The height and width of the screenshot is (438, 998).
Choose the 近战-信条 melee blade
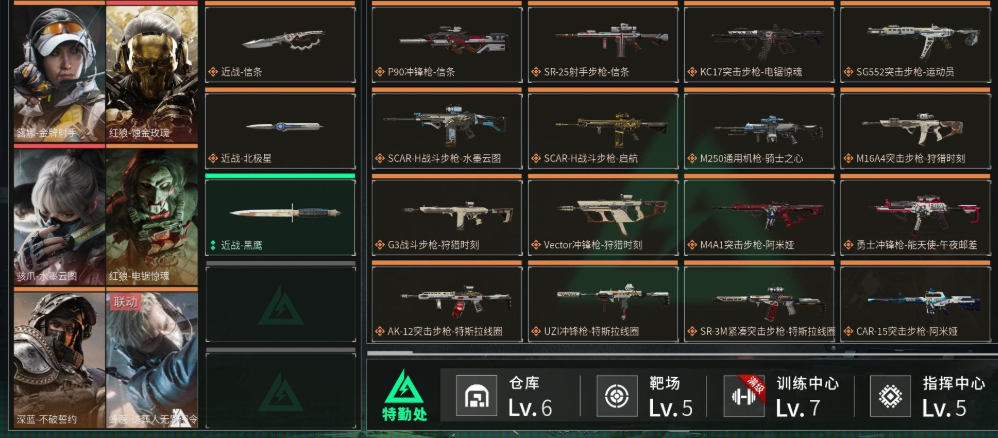pos(280,45)
